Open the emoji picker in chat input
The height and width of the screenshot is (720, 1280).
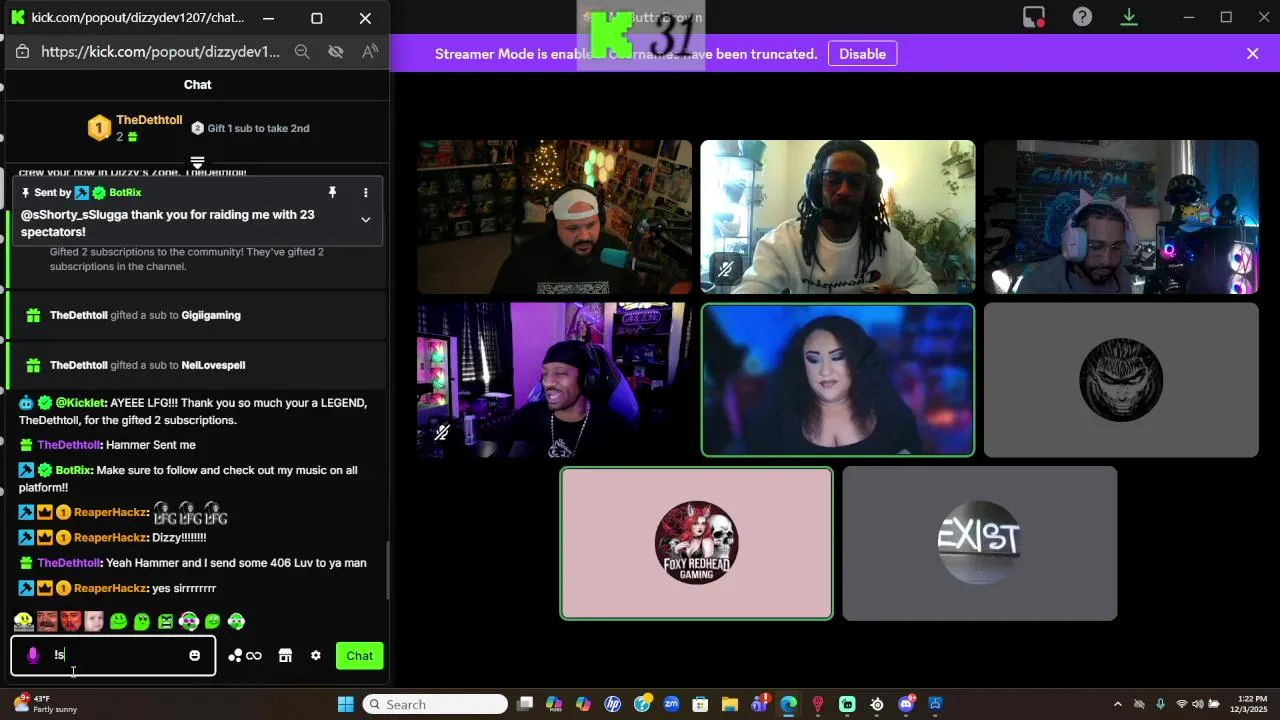point(194,656)
